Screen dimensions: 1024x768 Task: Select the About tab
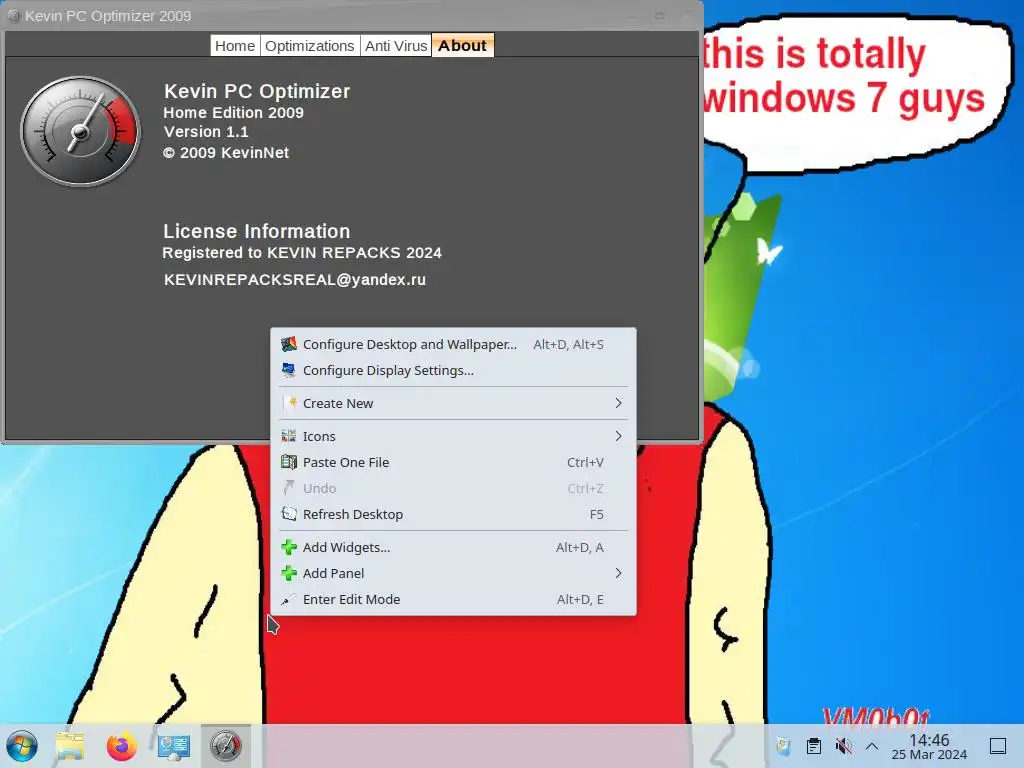(x=462, y=46)
